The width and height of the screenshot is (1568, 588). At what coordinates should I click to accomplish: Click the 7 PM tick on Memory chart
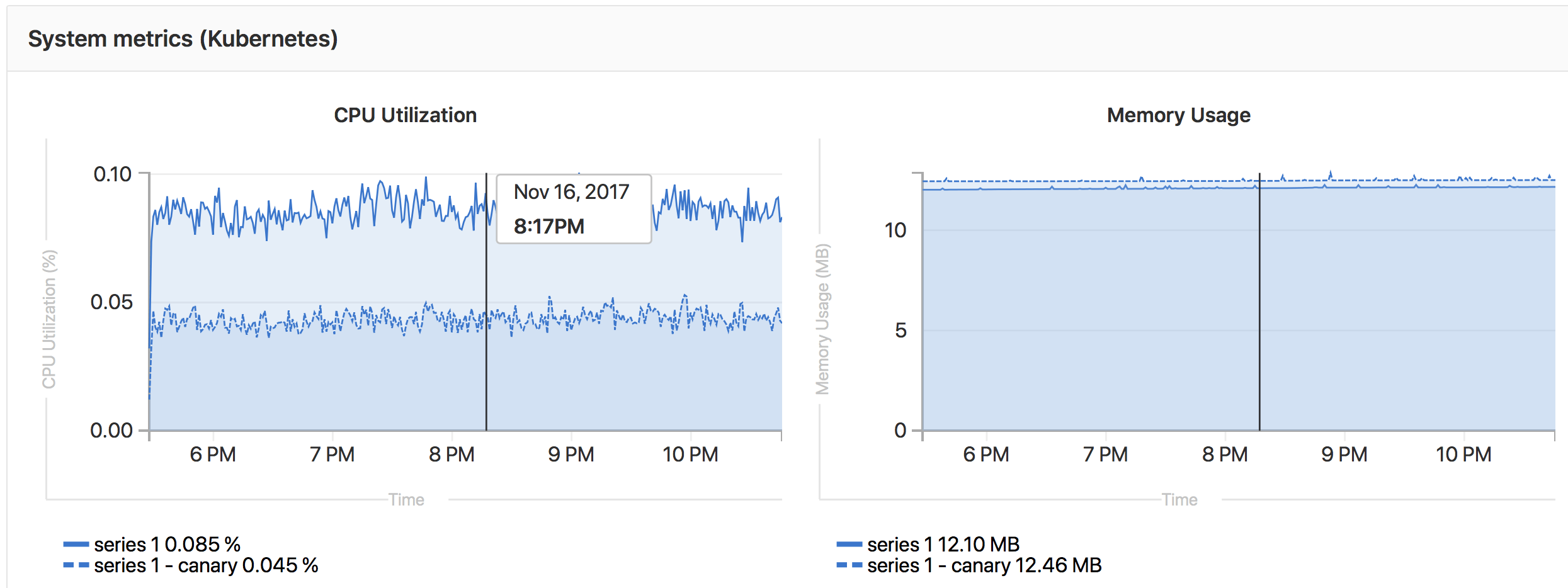tap(1105, 454)
